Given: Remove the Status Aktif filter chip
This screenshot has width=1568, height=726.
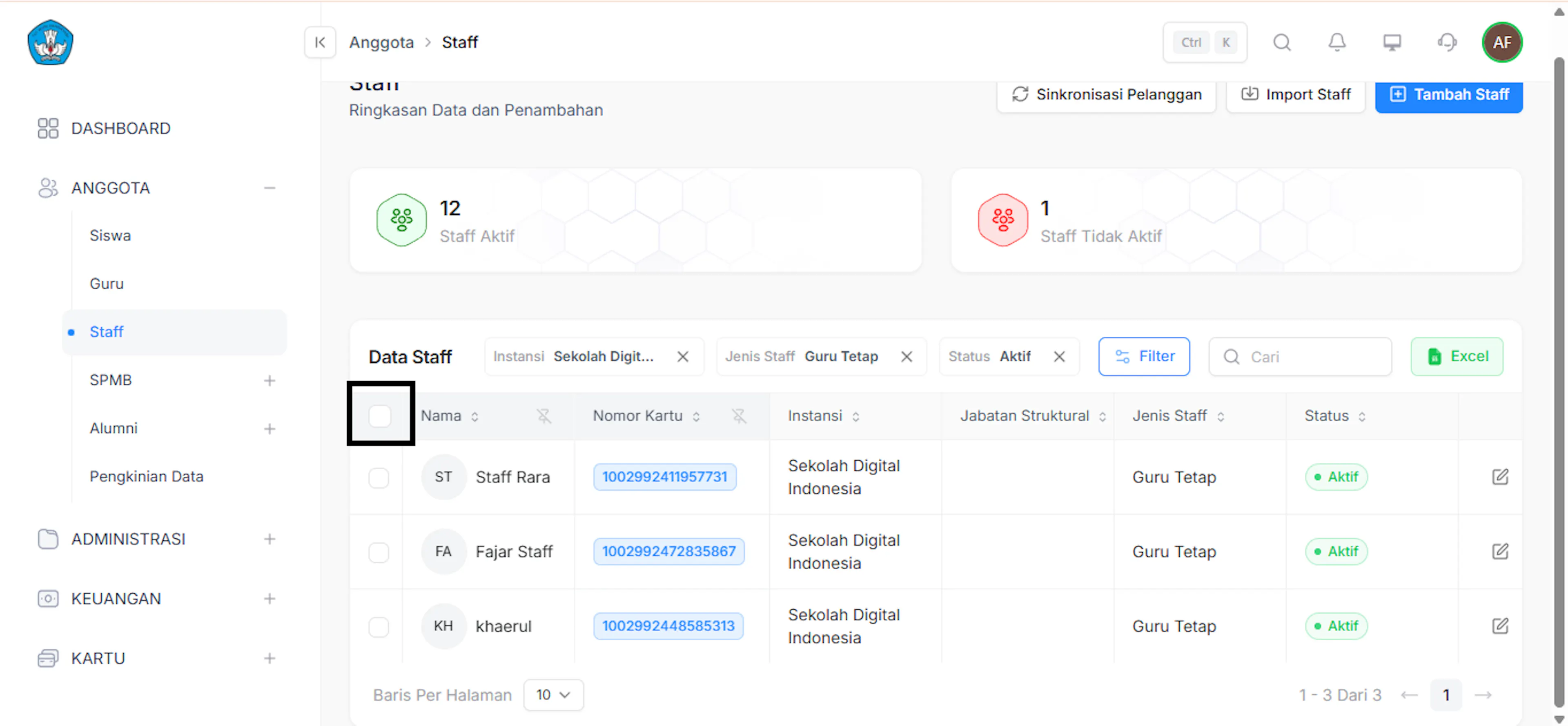Looking at the screenshot, I should pyautogui.click(x=1059, y=357).
